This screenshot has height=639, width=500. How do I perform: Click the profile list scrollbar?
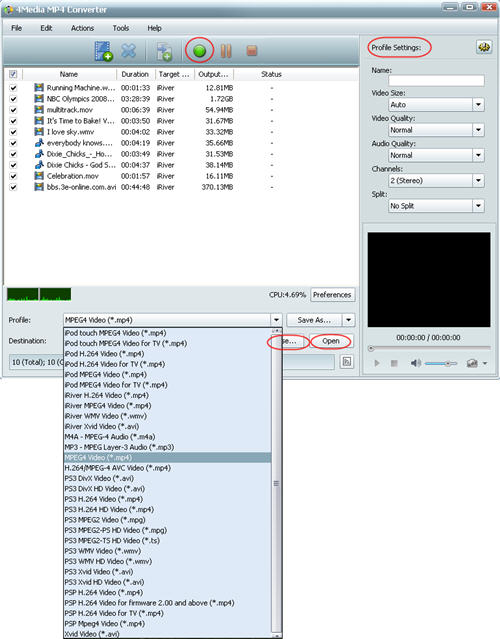click(x=276, y=483)
